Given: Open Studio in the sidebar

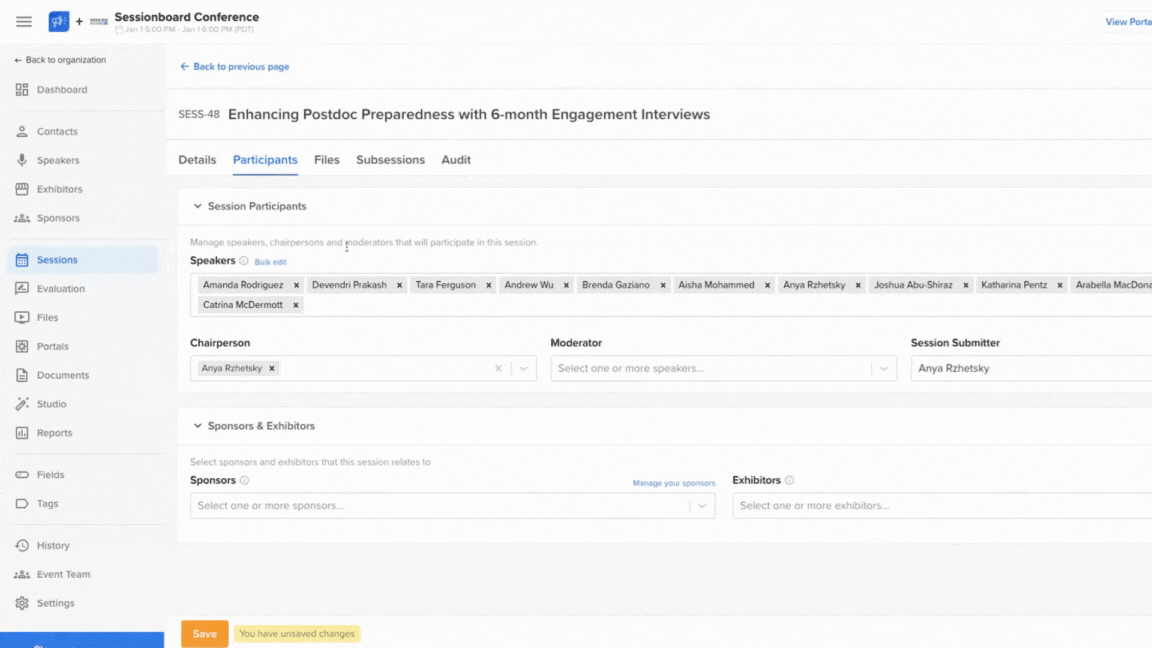Looking at the screenshot, I should pos(51,404).
